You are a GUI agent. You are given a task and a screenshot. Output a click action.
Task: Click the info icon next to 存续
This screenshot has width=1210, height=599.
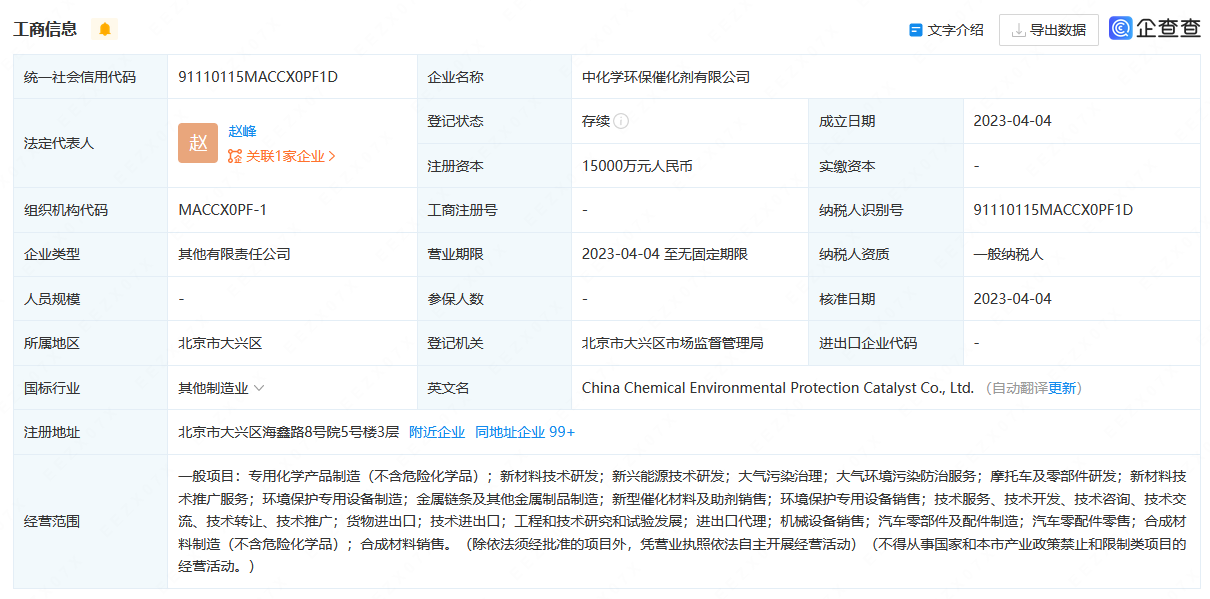coord(621,121)
